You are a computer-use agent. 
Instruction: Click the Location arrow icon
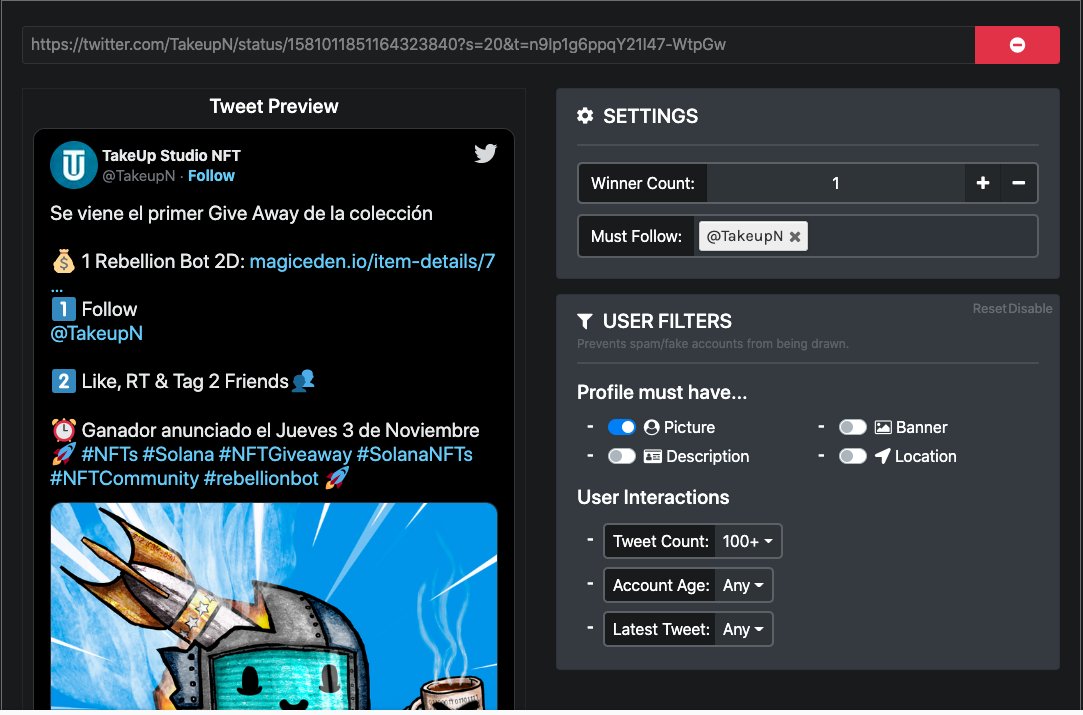click(x=882, y=457)
